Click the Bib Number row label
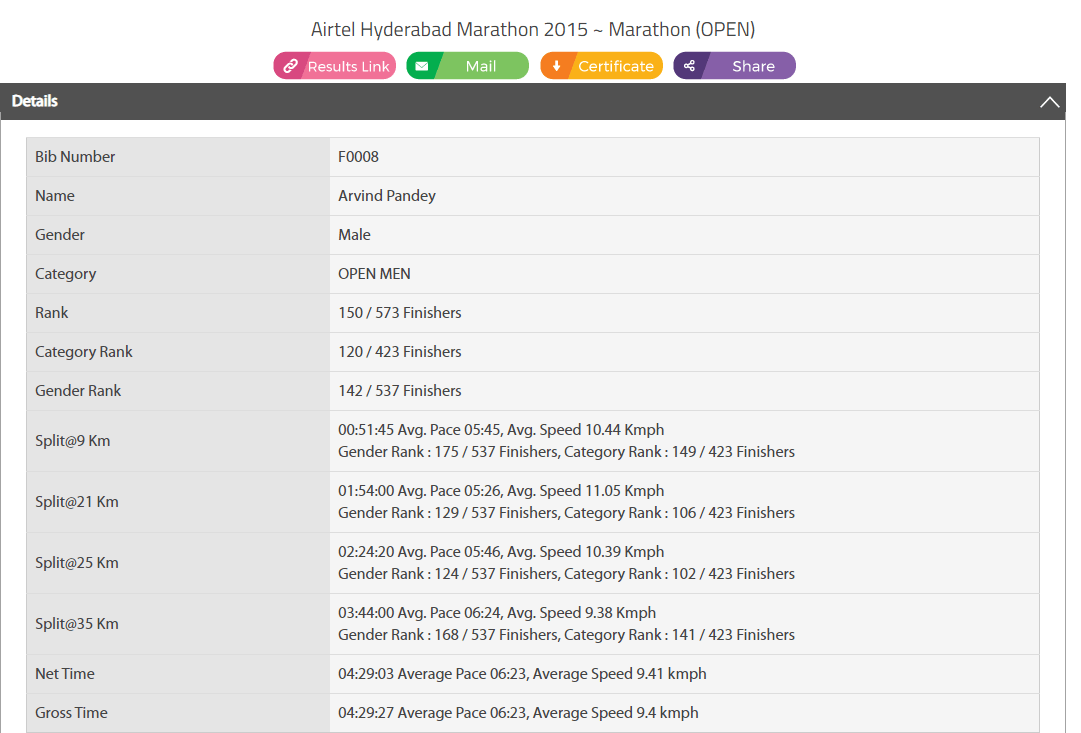The width and height of the screenshot is (1081, 733). (75, 157)
